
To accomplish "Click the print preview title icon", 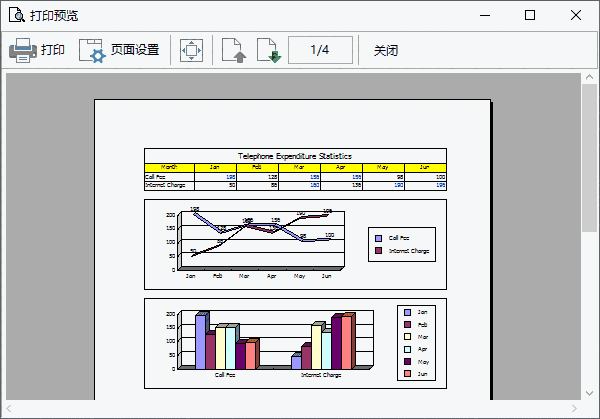I will [x=16, y=15].
